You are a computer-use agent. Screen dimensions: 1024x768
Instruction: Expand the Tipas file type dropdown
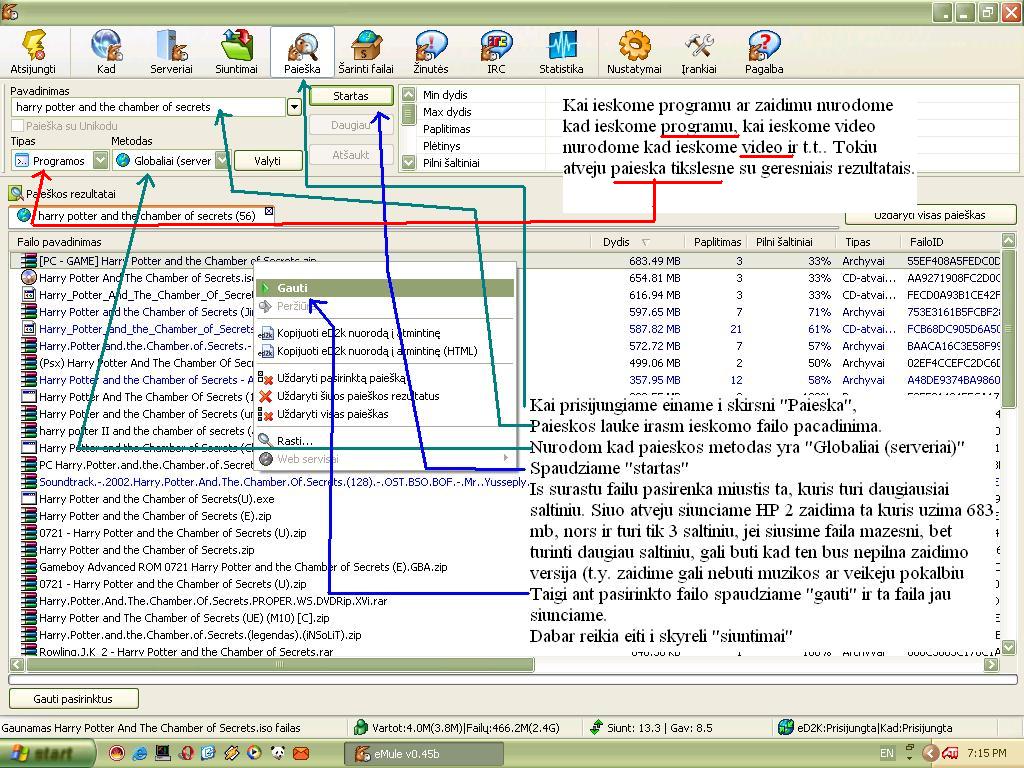(100, 160)
